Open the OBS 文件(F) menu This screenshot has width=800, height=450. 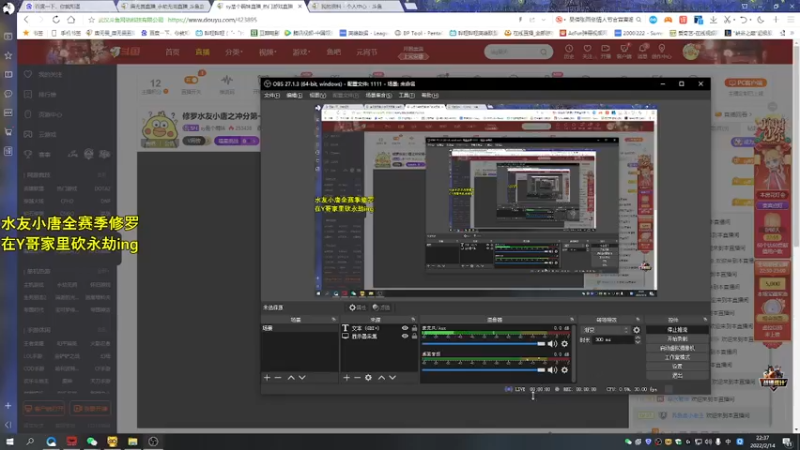272,95
